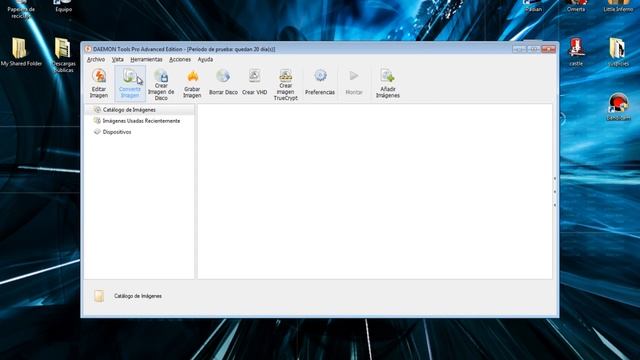Open the Ayuda menu
The image size is (640, 360).
(x=205, y=60)
